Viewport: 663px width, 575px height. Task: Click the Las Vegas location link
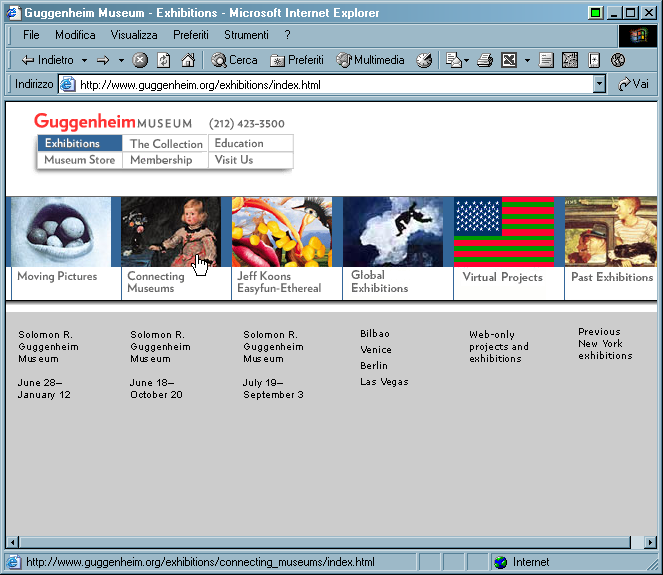coord(384,382)
